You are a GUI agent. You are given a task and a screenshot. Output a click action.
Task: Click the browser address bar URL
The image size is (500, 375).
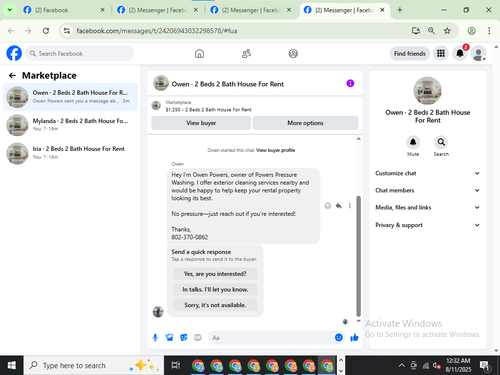point(157,31)
